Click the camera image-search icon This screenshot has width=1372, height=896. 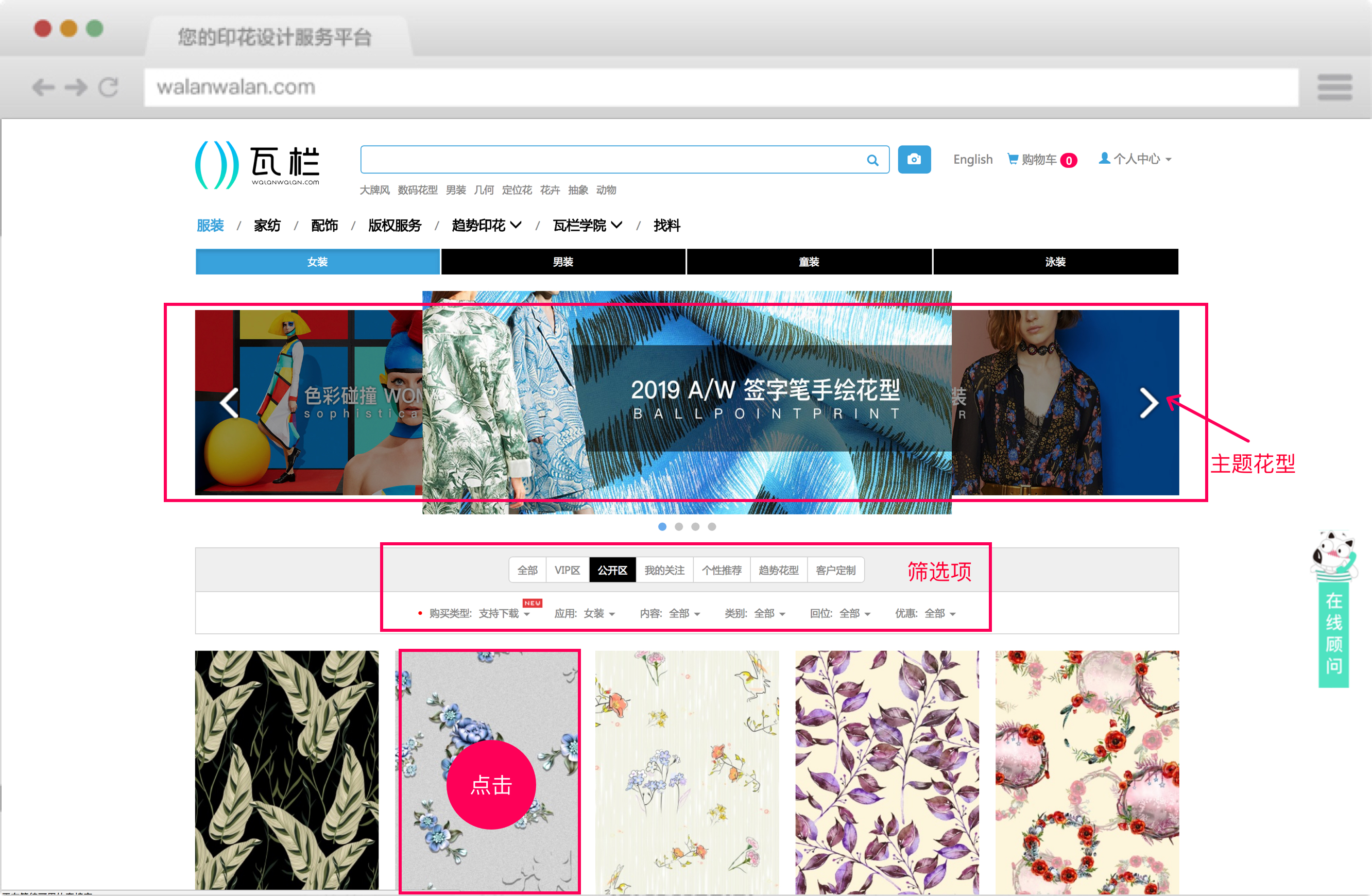(x=914, y=160)
